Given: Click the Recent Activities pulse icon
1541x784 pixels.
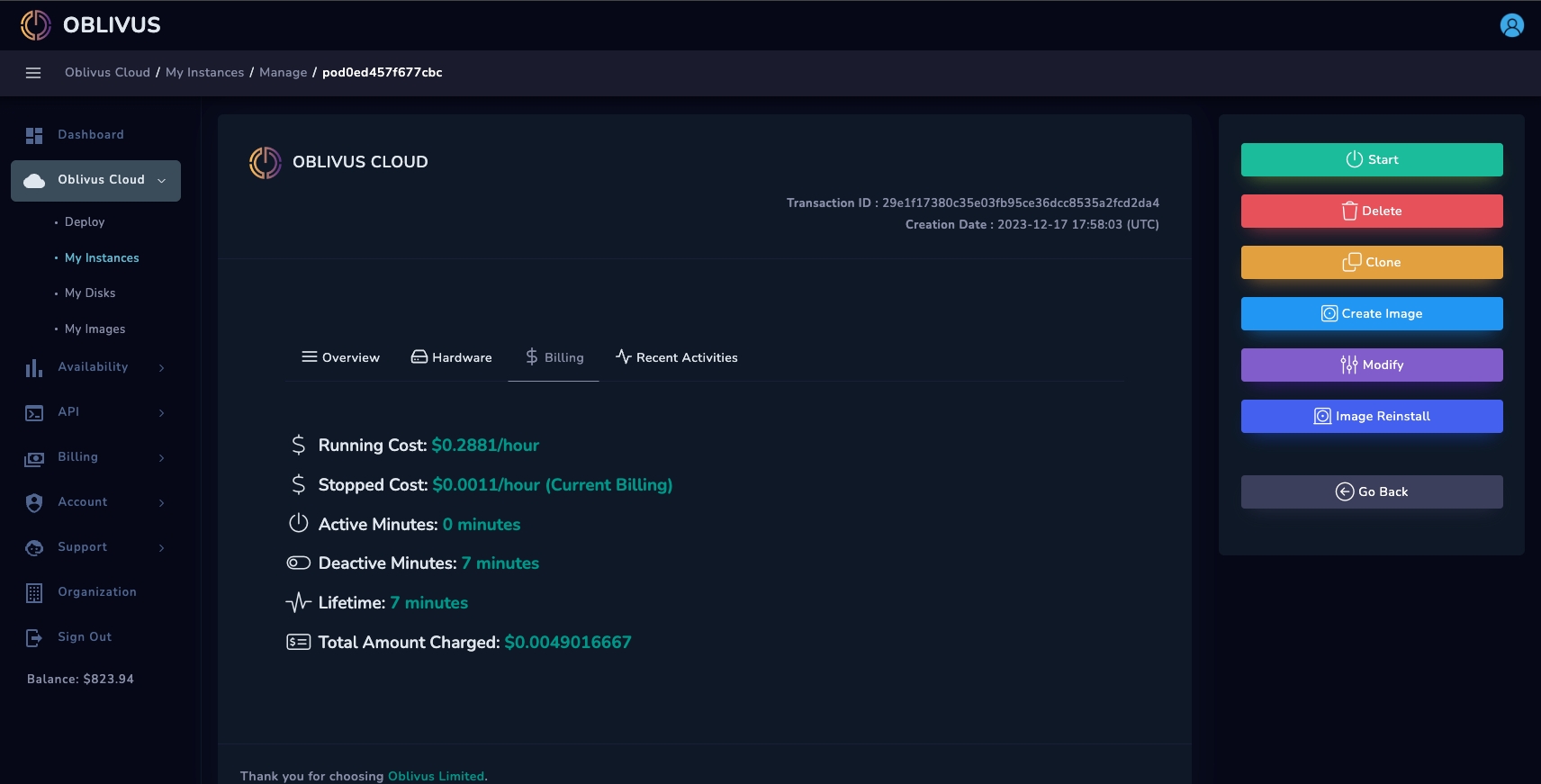Looking at the screenshot, I should (x=624, y=356).
